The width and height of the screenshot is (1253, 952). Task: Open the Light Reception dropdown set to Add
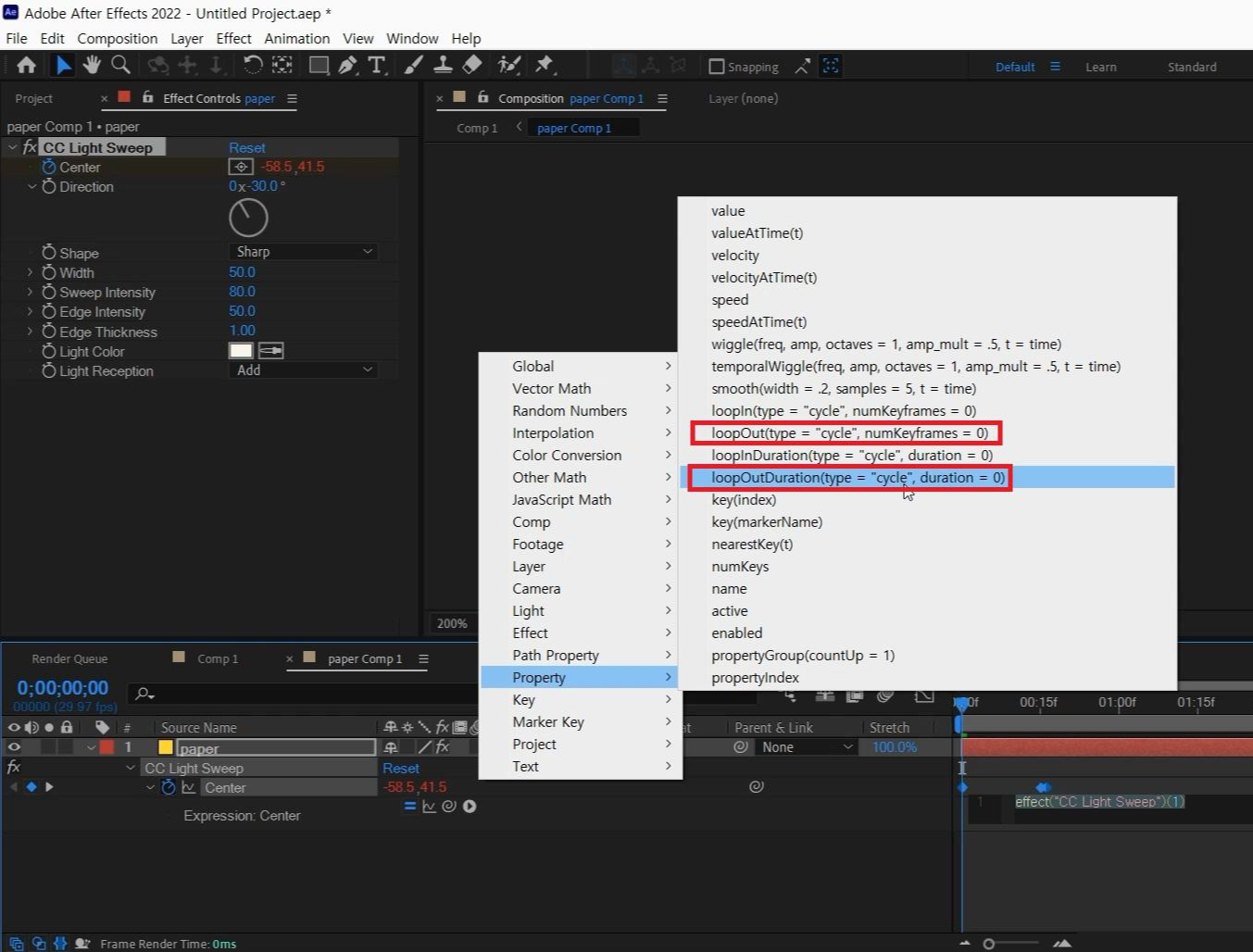coord(303,370)
